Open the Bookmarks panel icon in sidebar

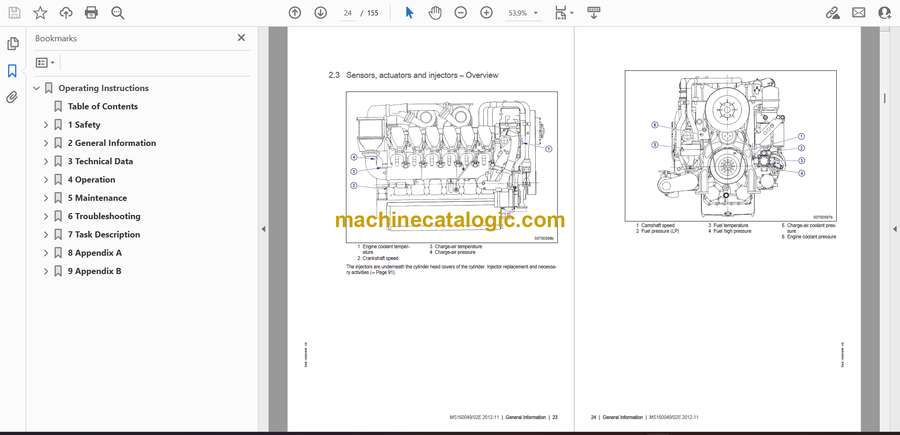[x=12, y=71]
